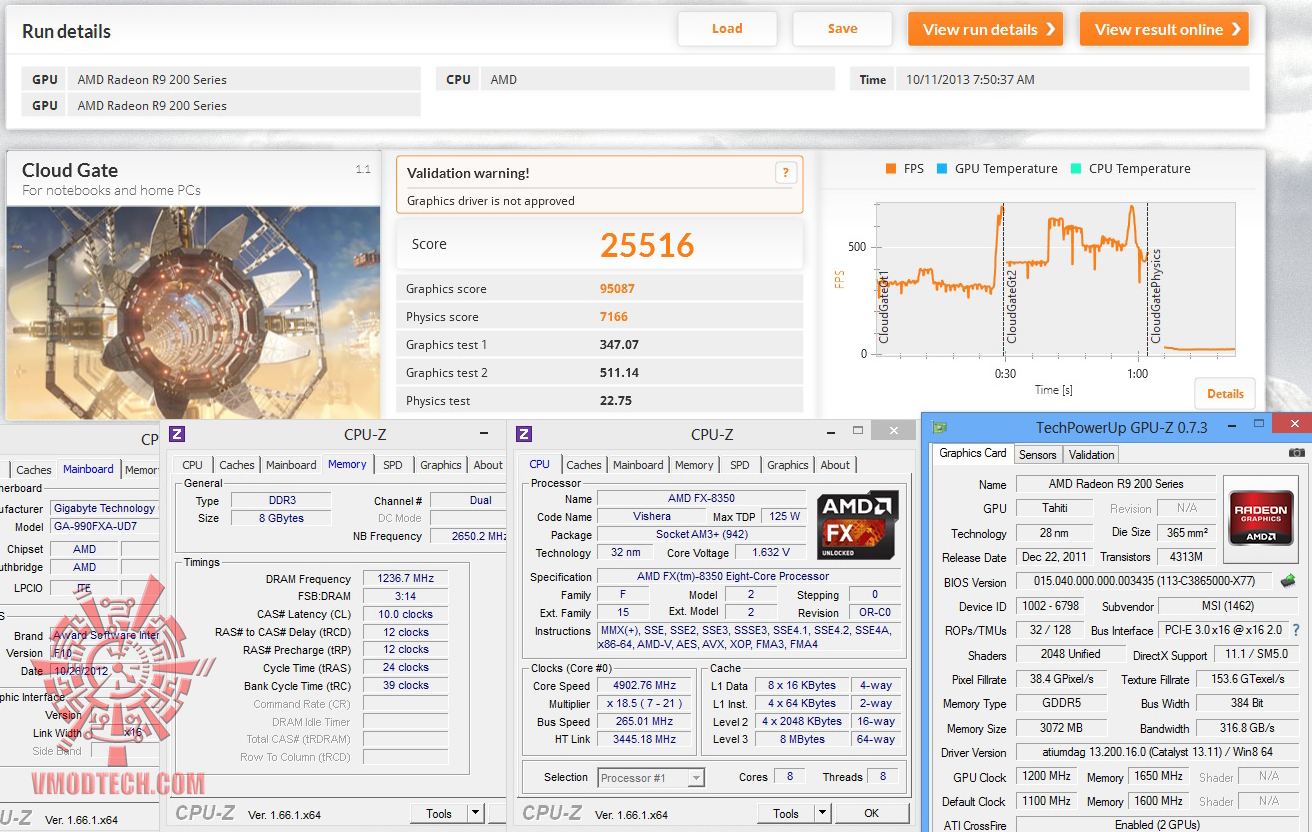
Task: Click the Tools button in the CPU-Z Memory window
Action: [439, 814]
